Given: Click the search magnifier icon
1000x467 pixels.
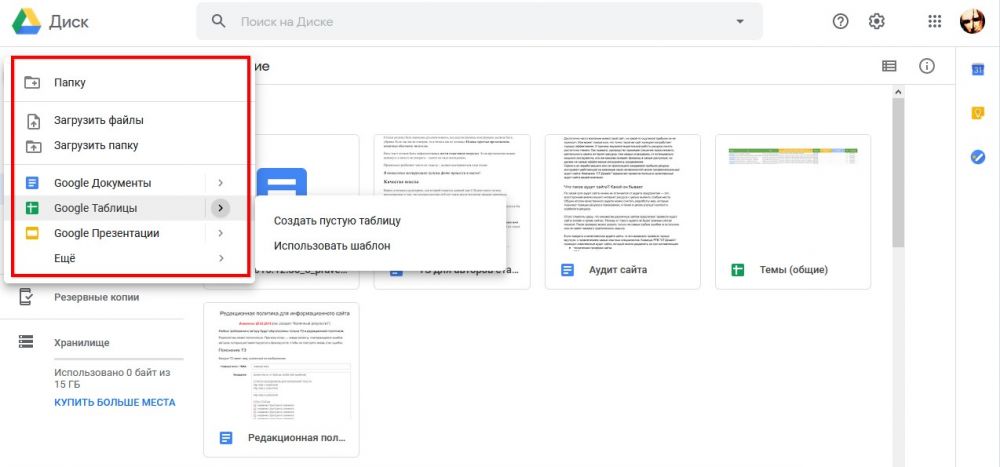Looking at the screenshot, I should (219, 21).
